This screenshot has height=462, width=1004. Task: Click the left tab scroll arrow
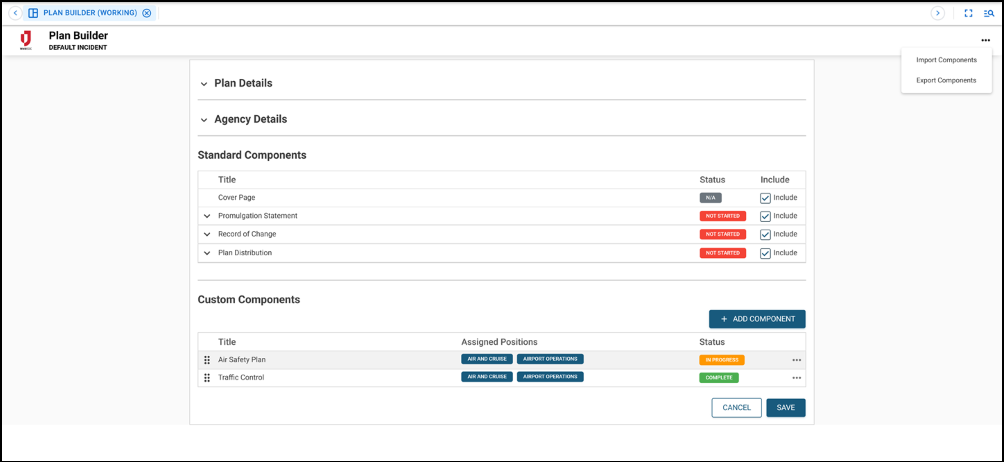[x=15, y=13]
